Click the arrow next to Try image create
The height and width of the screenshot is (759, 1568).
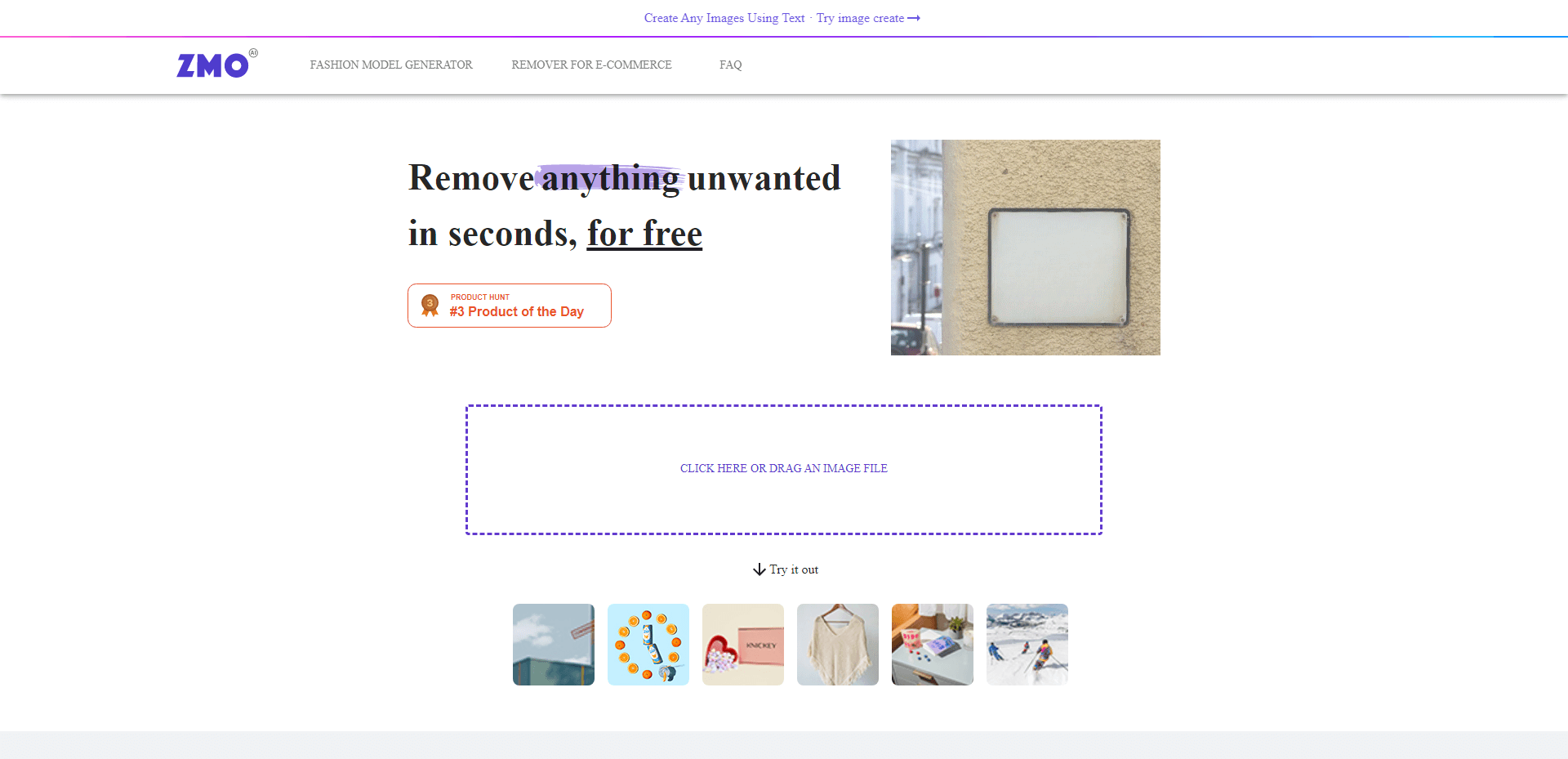914,18
